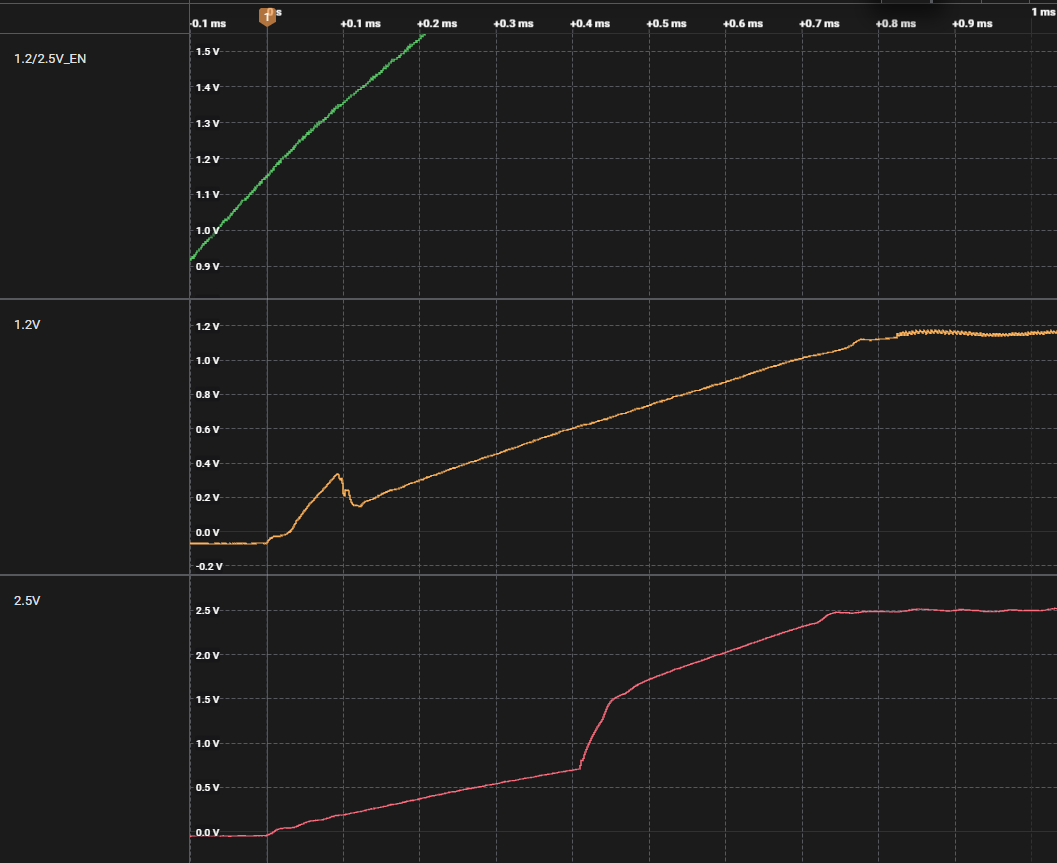Click the +0.8 ms time ruler label
Viewport: 1057px width, 863px height.
pyautogui.click(x=896, y=24)
